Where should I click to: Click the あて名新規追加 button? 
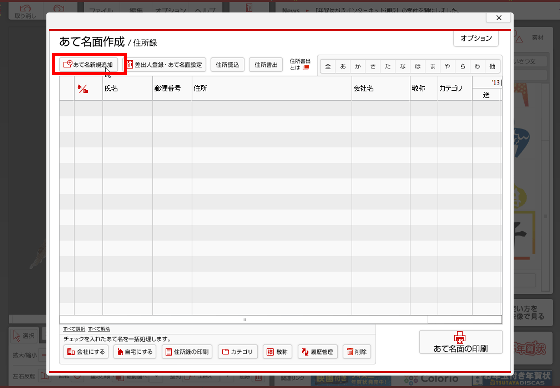(89, 65)
